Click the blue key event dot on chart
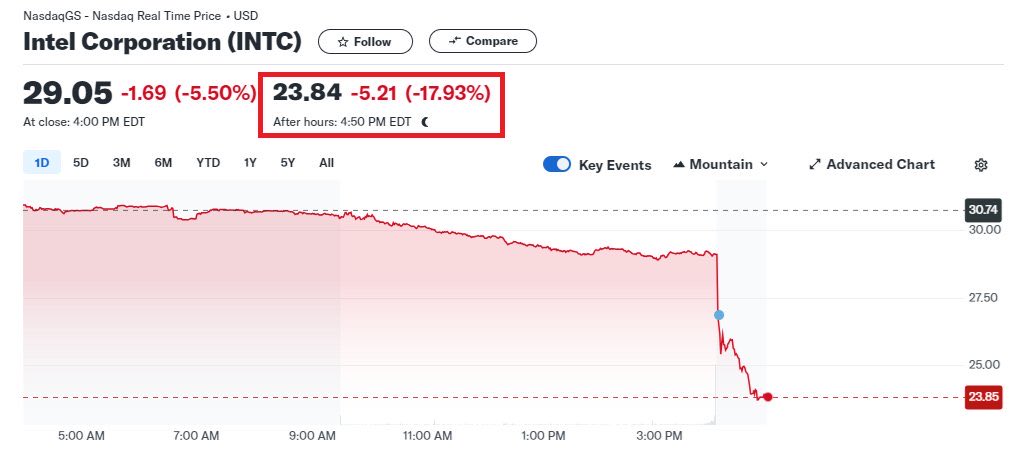The width and height of the screenshot is (1017, 458). [x=718, y=315]
